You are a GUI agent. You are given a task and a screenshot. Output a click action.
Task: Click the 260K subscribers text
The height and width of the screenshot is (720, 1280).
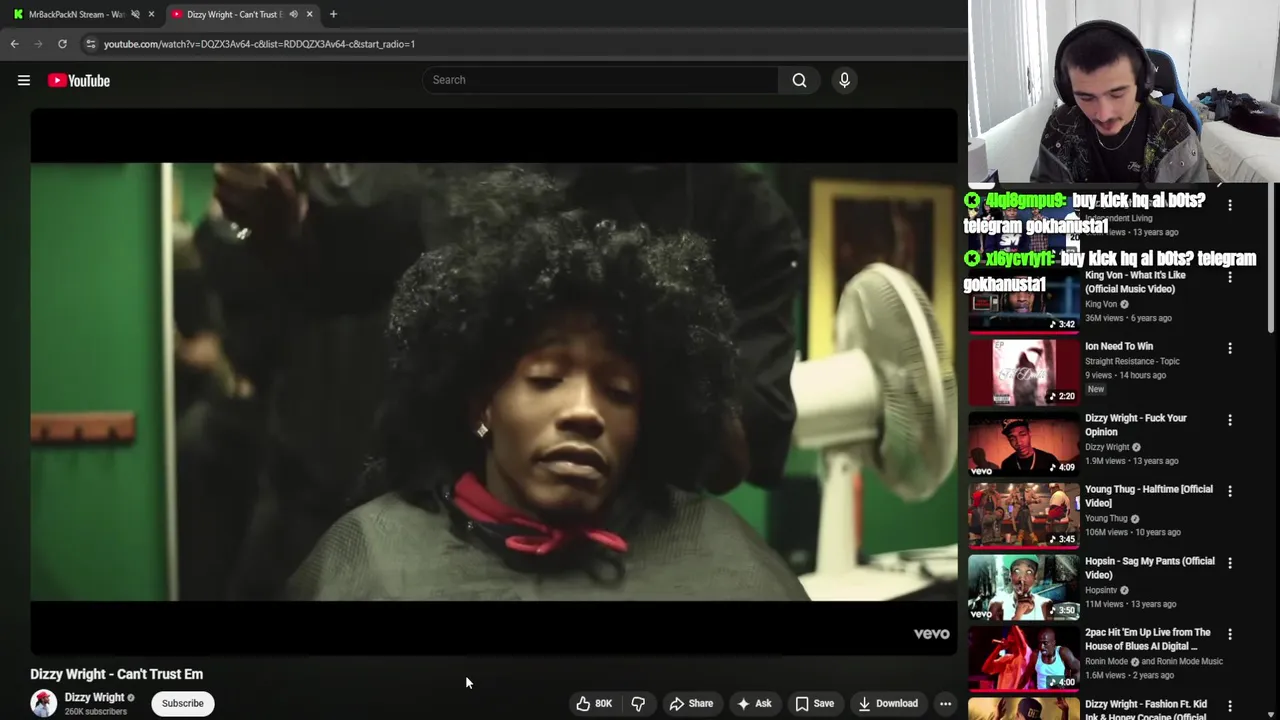(96, 712)
